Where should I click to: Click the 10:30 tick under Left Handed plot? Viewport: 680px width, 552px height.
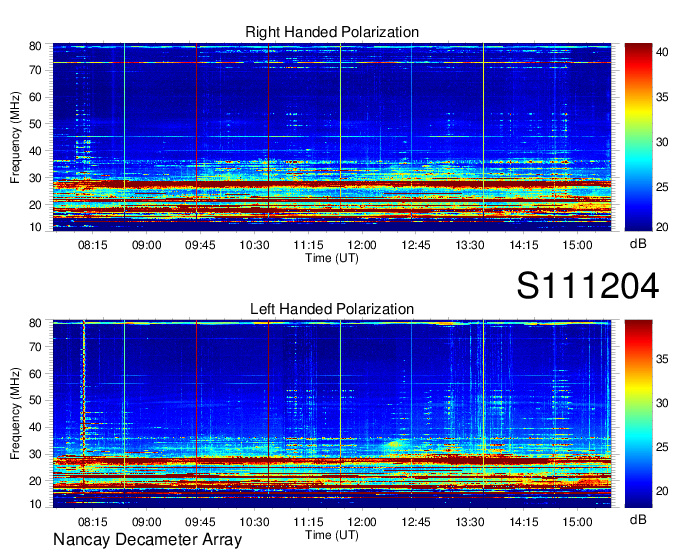click(x=254, y=522)
